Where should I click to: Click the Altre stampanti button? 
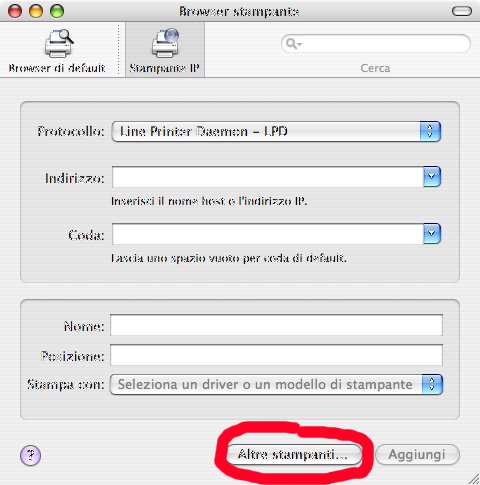294,454
